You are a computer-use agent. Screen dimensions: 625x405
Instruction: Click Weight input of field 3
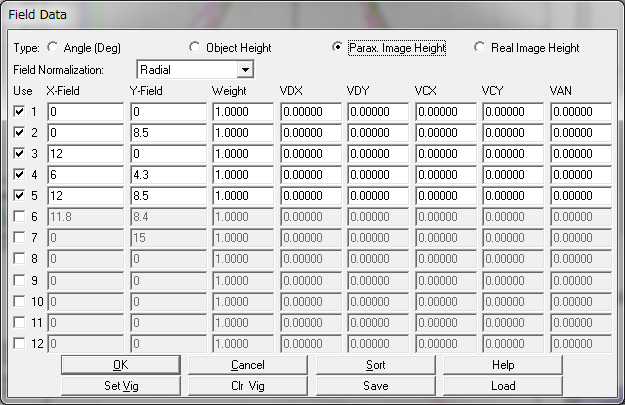pos(243,153)
